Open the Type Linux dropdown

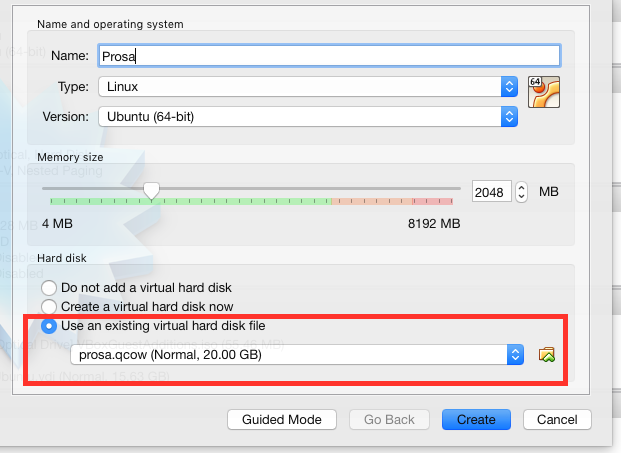click(308, 86)
